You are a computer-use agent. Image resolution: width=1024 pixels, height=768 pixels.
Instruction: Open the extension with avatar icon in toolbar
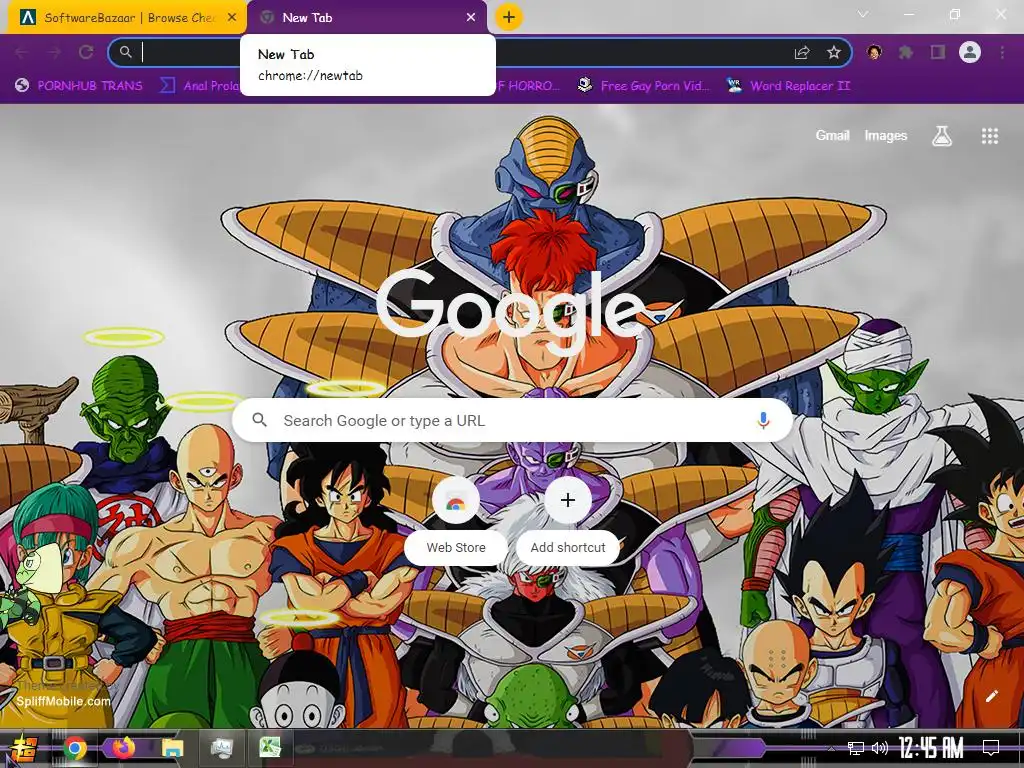coord(874,52)
